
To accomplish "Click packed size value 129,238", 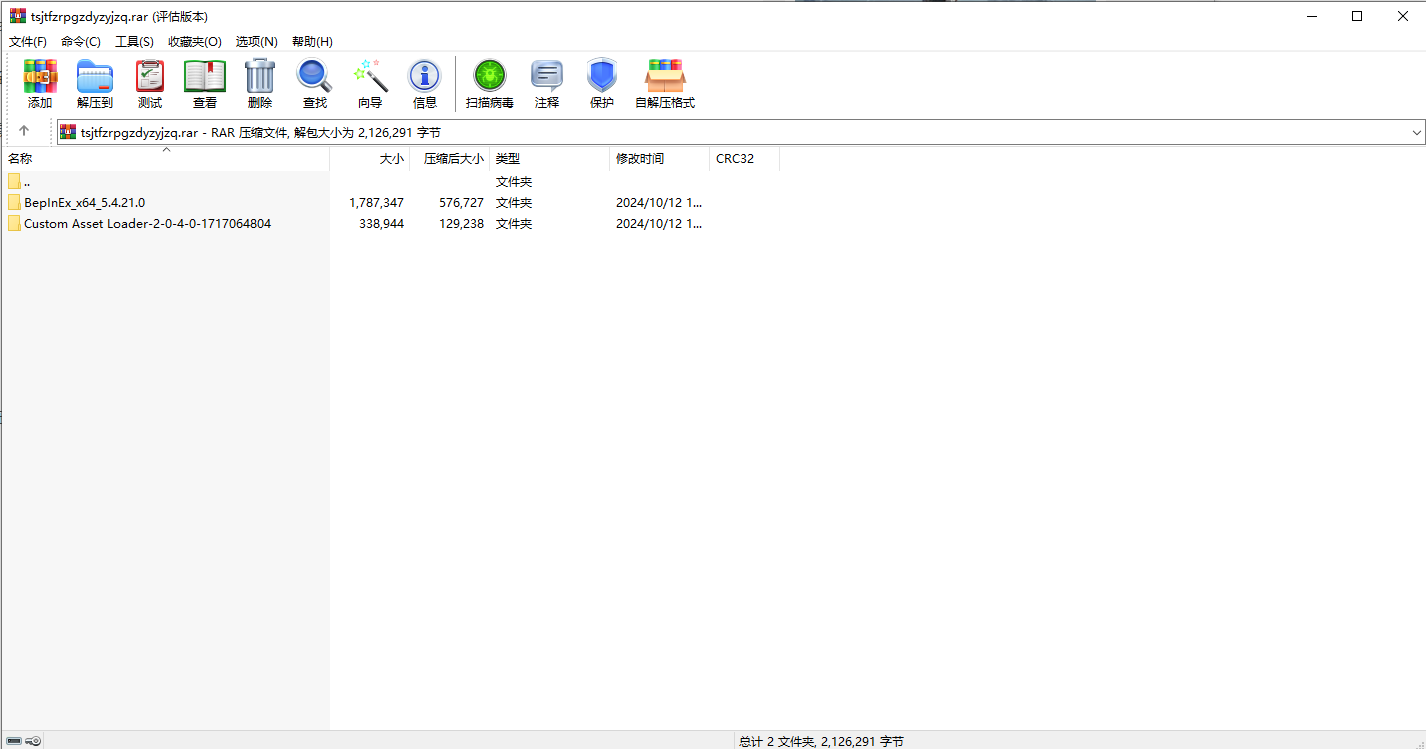I will click(461, 223).
